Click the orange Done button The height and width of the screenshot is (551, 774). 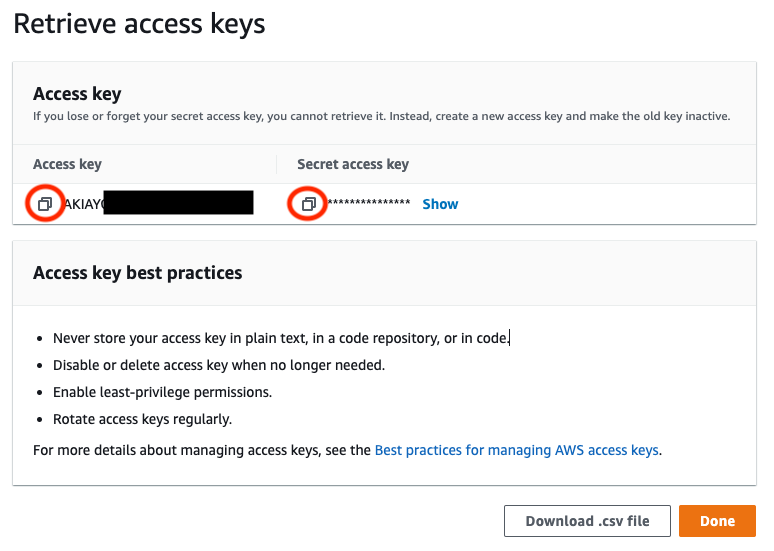click(x=717, y=521)
